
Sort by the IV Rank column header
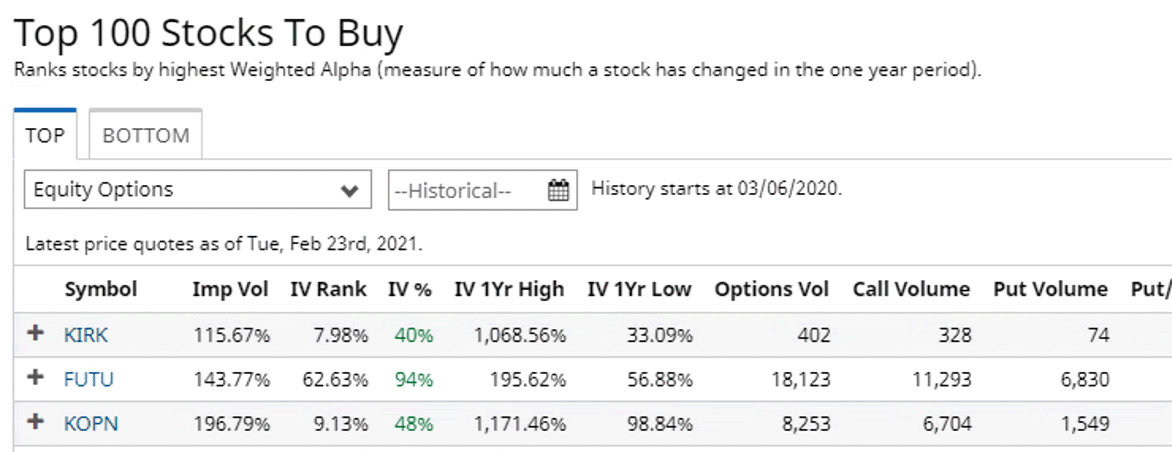point(329,290)
